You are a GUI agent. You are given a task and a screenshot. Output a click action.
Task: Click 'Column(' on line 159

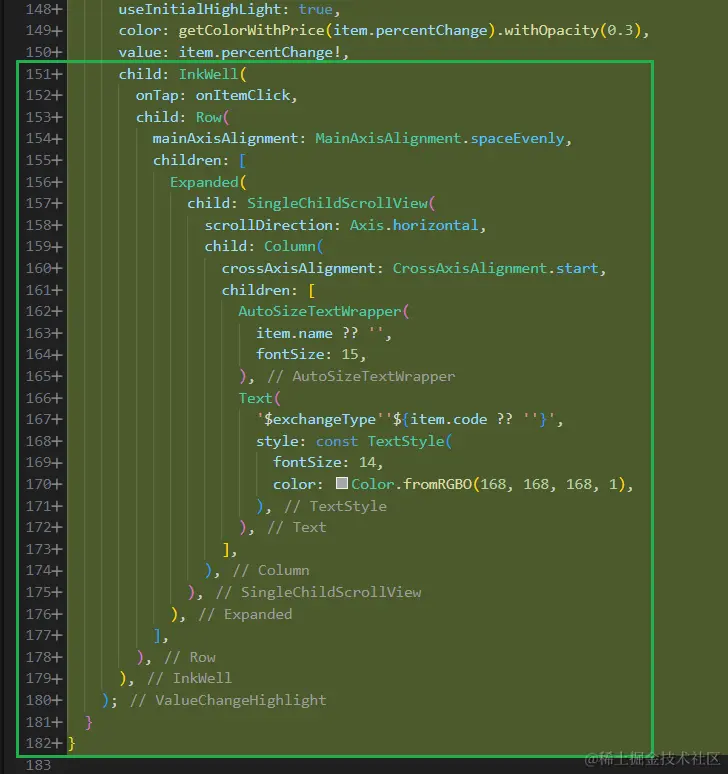point(293,246)
